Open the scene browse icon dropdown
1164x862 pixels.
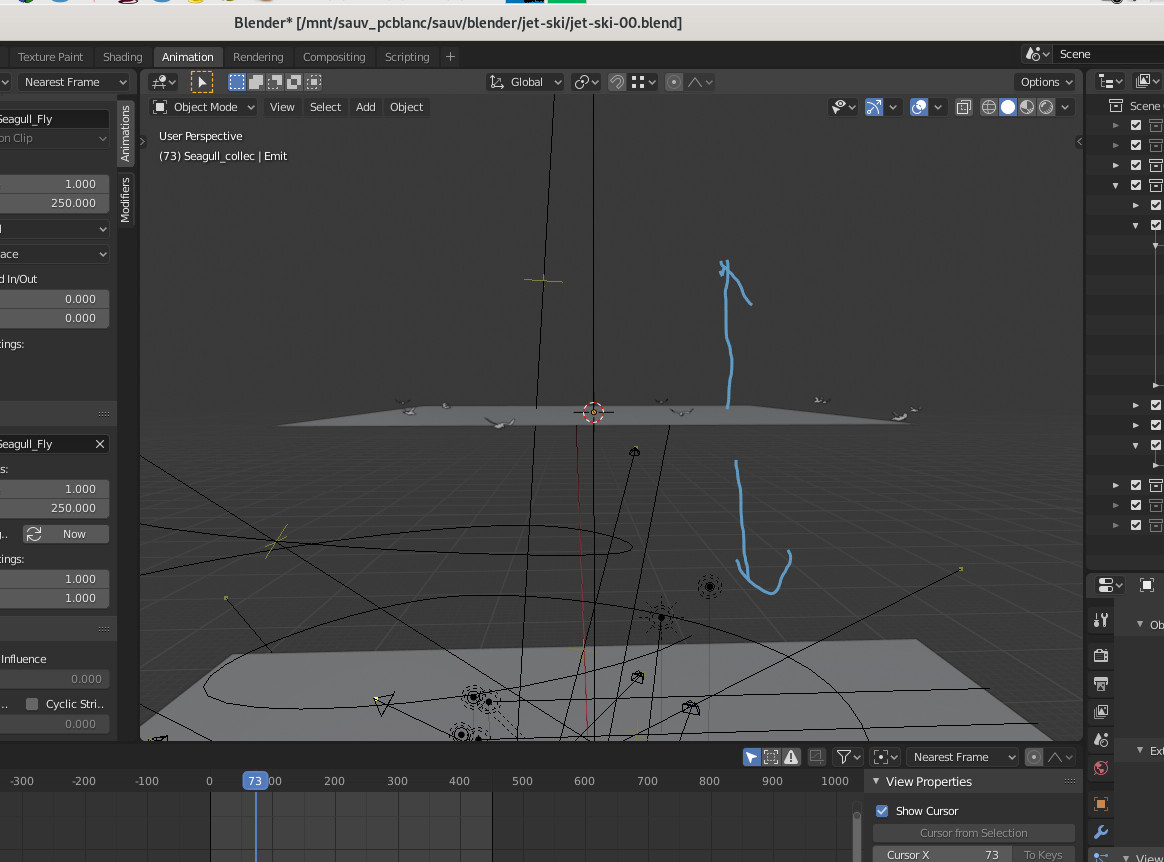point(1037,54)
